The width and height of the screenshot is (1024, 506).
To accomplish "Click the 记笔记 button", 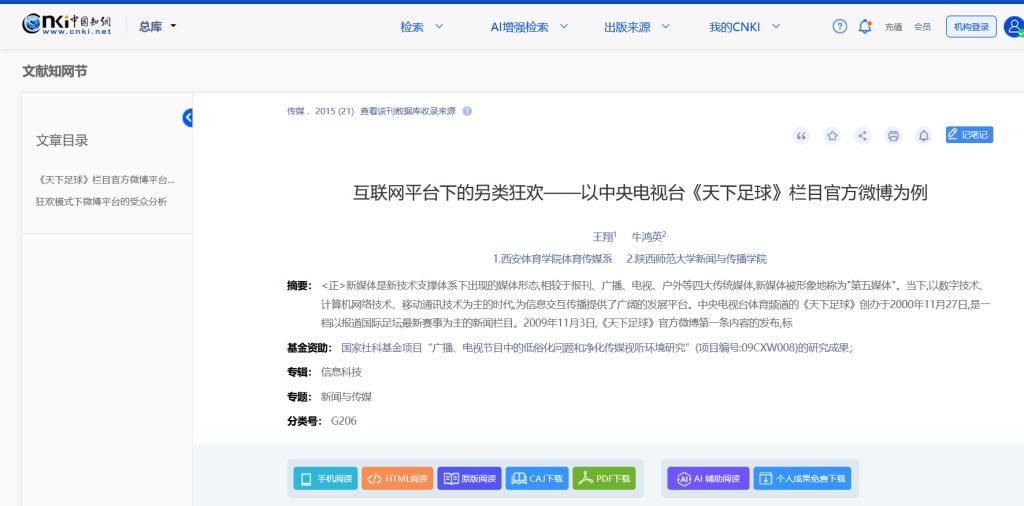I will pyautogui.click(x=969, y=134).
